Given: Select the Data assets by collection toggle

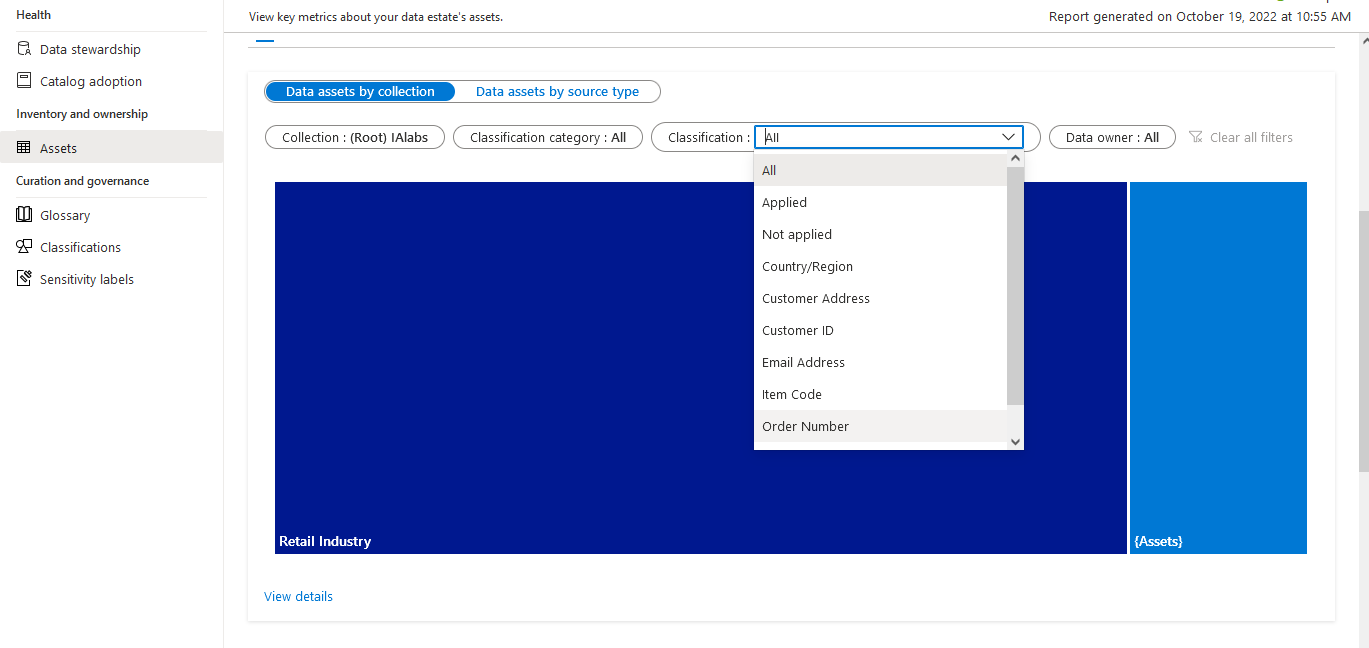Looking at the screenshot, I should click(360, 91).
